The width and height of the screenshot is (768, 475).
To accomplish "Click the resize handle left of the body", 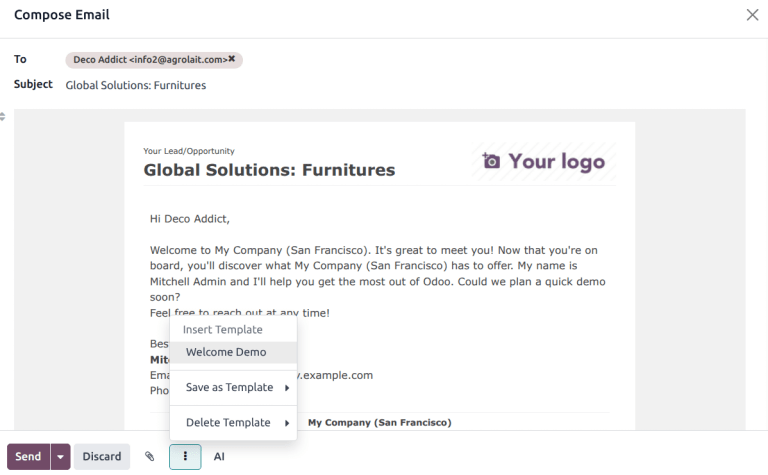I will (3, 117).
